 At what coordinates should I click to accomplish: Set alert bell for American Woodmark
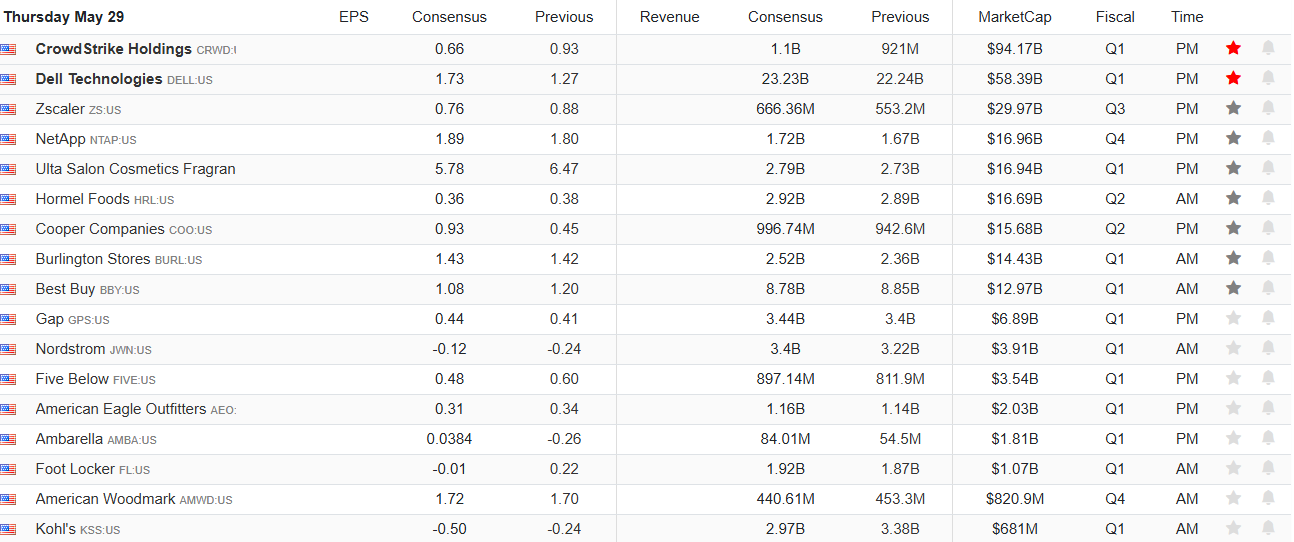point(1268,498)
